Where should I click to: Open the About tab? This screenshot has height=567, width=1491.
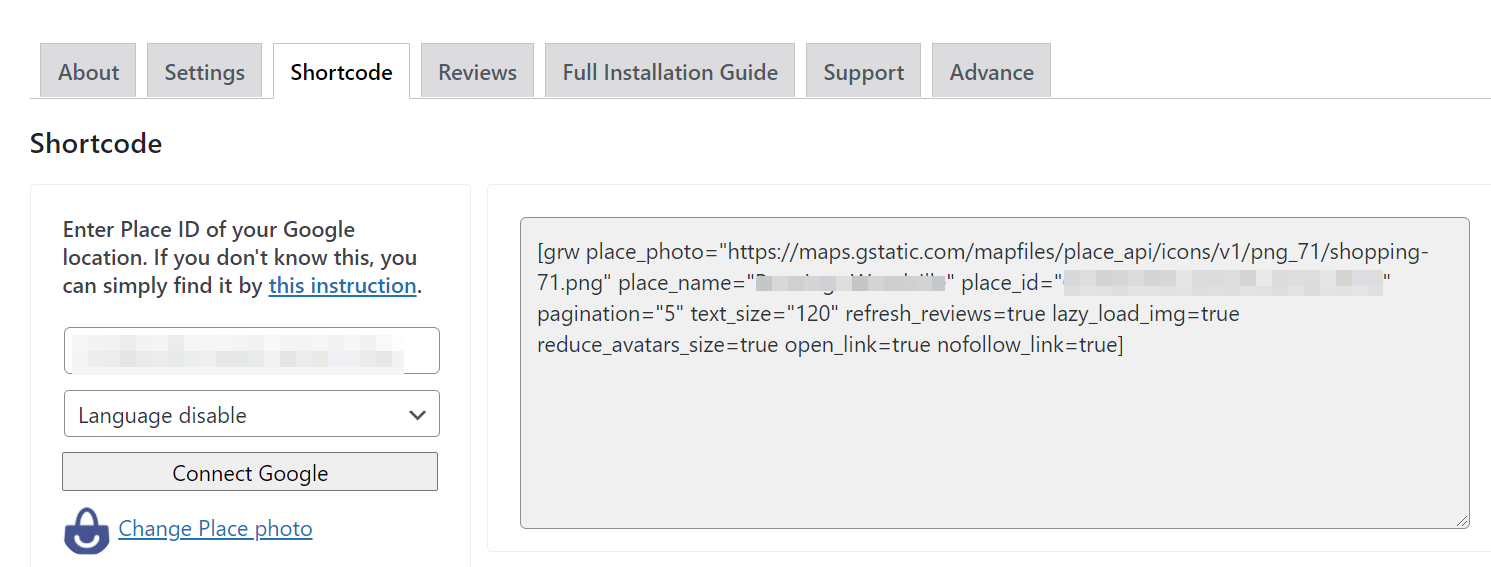point(88,72)
